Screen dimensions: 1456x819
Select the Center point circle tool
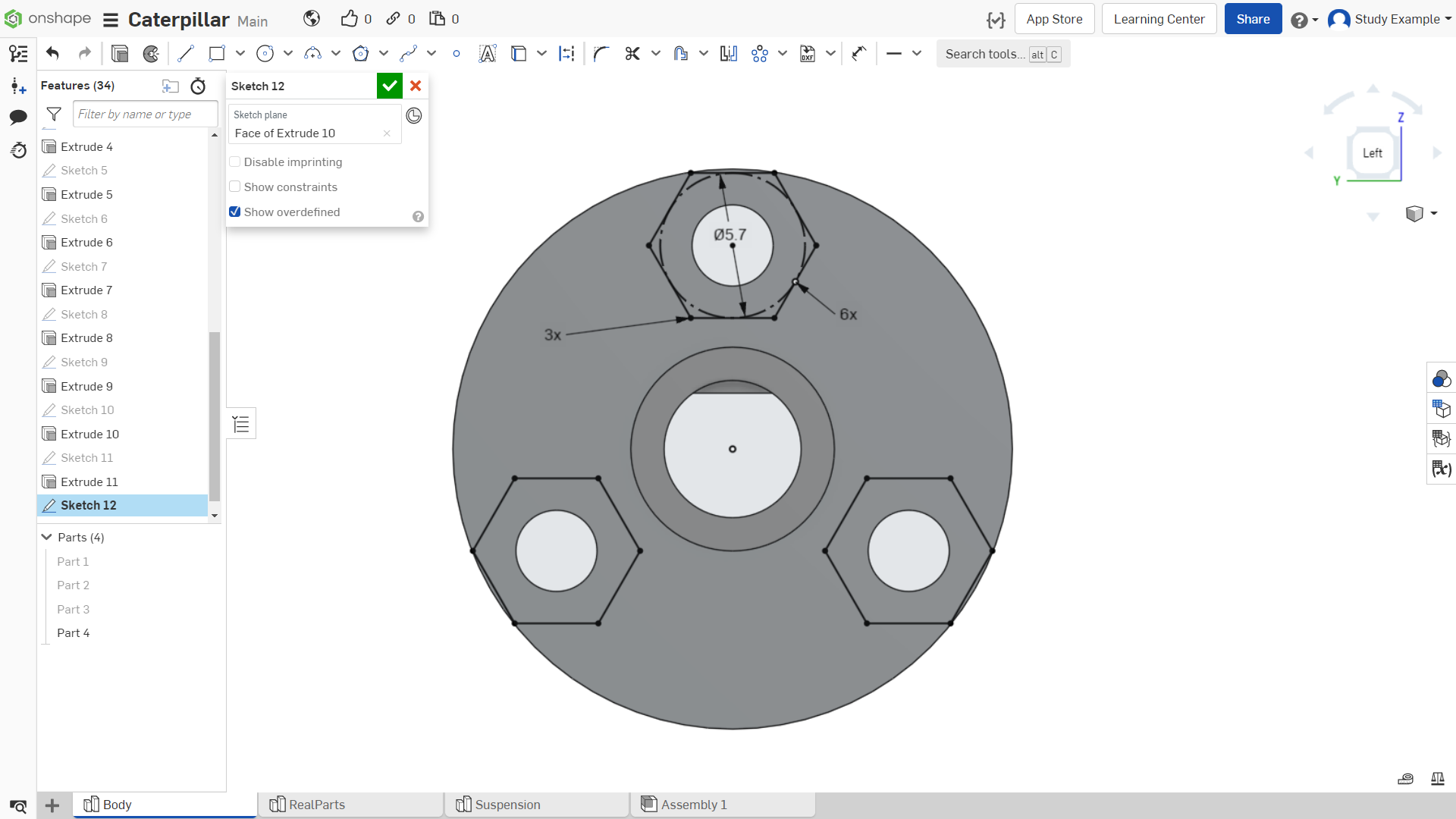coord(265,54)
